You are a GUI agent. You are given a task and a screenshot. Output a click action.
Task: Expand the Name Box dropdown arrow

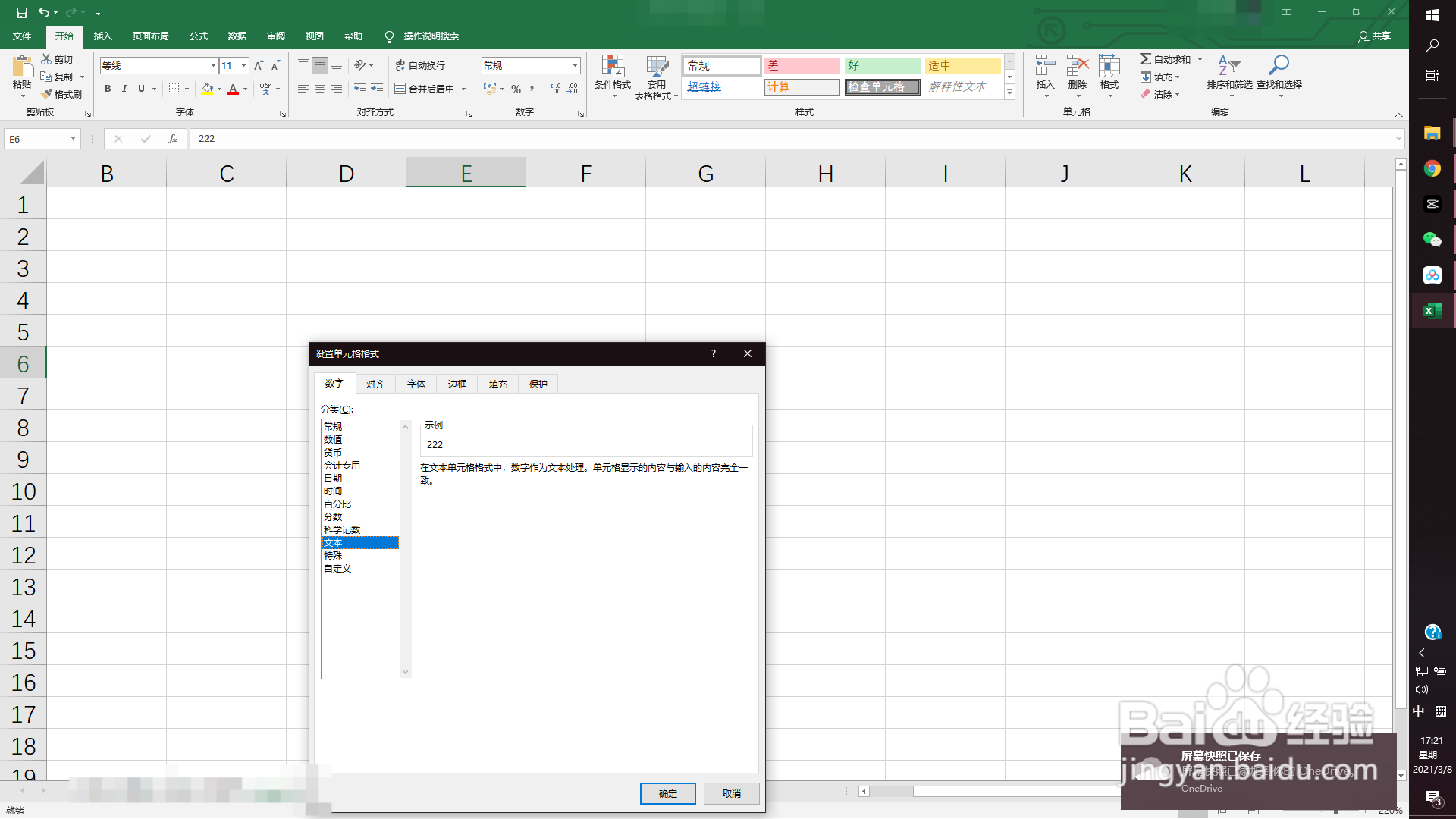[73, 139]
